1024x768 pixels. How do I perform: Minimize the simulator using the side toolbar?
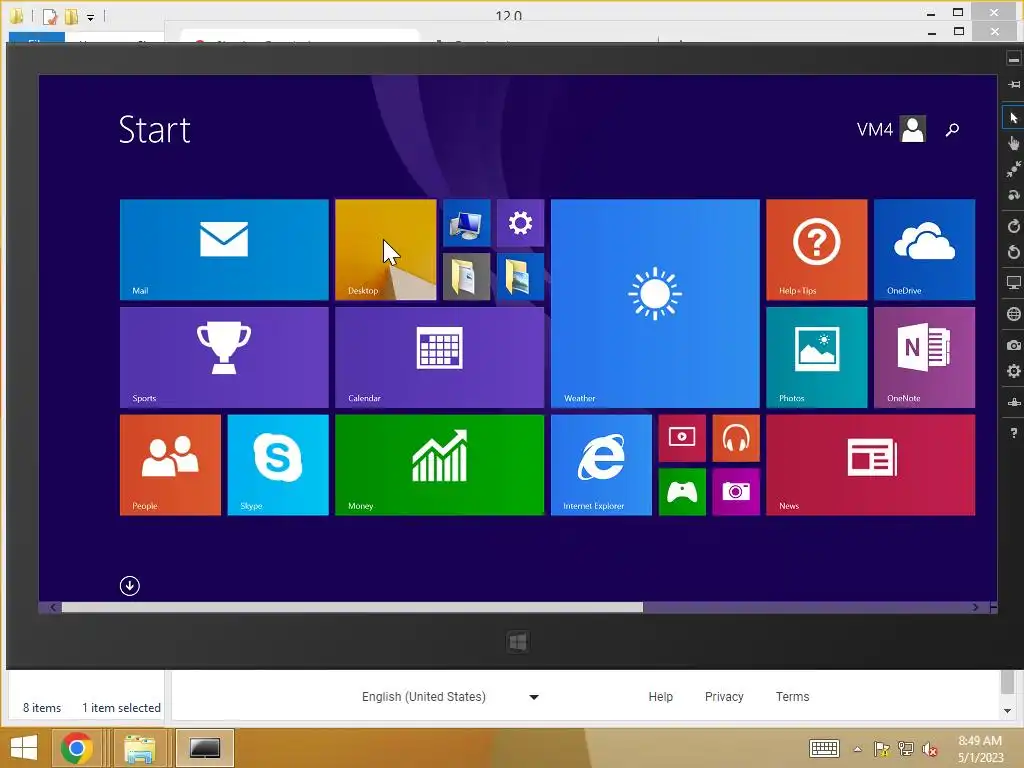point(1014,59)
